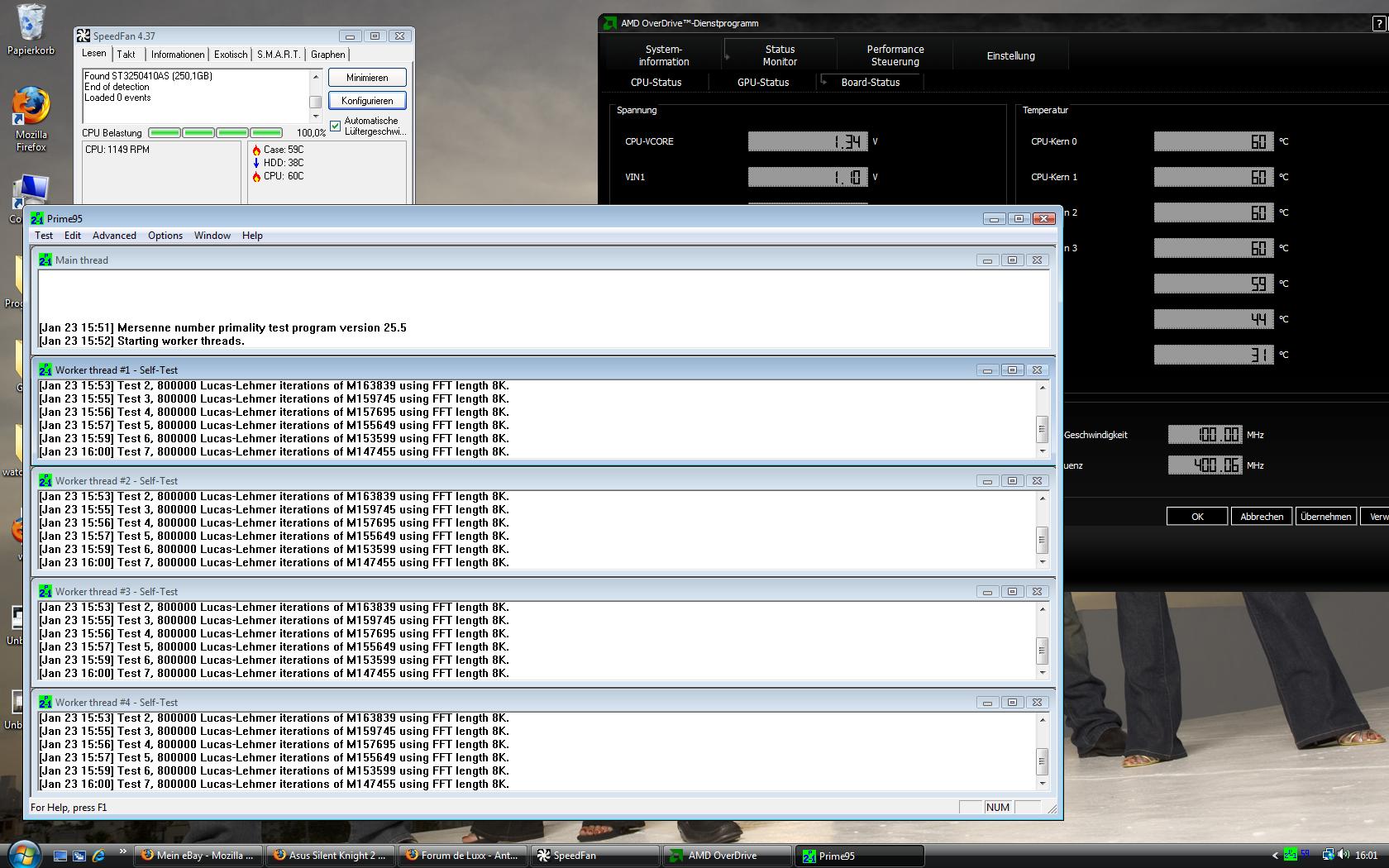Click the Prime95 title bar app icon
The width and height of the screenshot is (1389, 868).
point(37,218)
